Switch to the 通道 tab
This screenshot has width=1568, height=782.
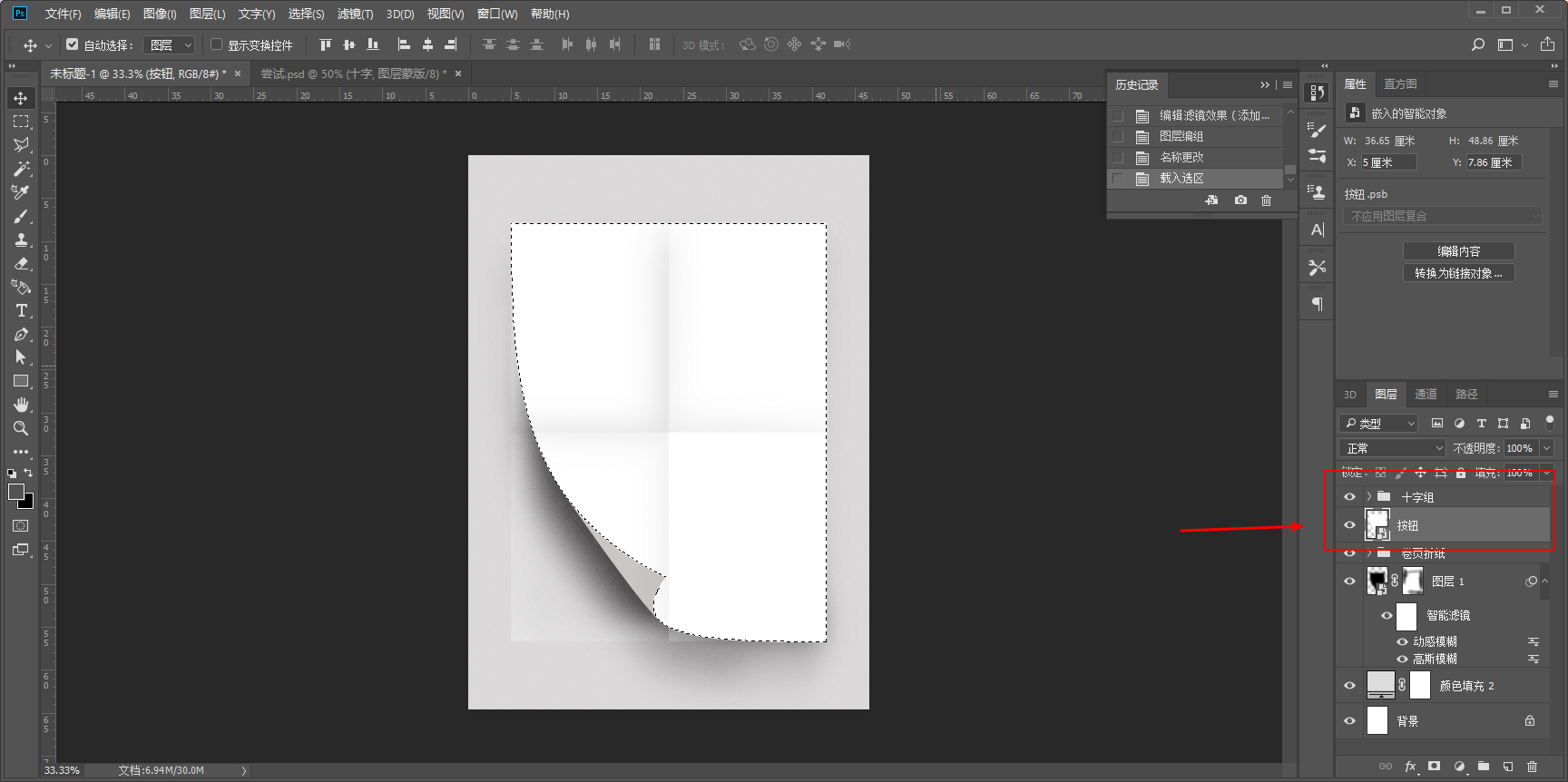(x=1426, y=394)
